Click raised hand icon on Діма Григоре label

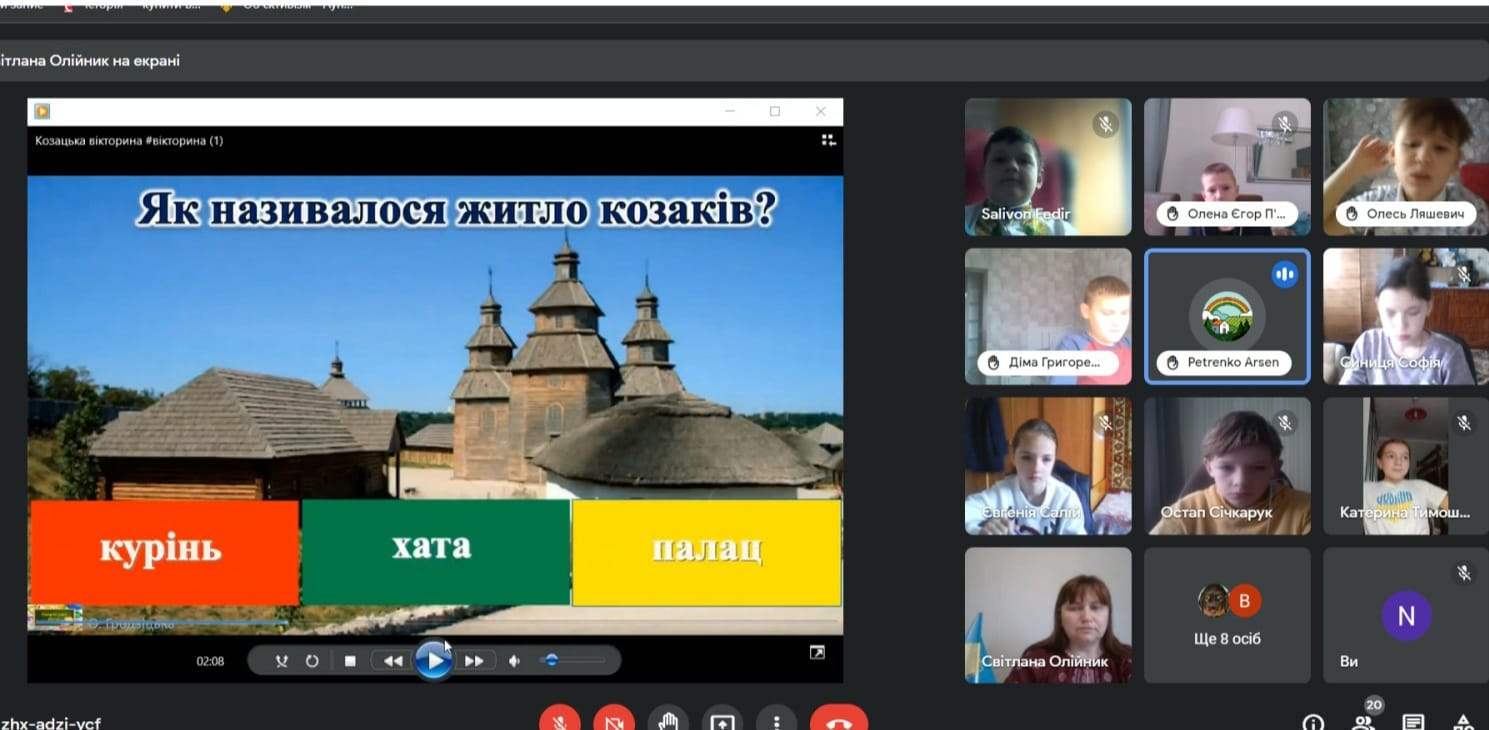pyautogui.click(x=993, y=363)
